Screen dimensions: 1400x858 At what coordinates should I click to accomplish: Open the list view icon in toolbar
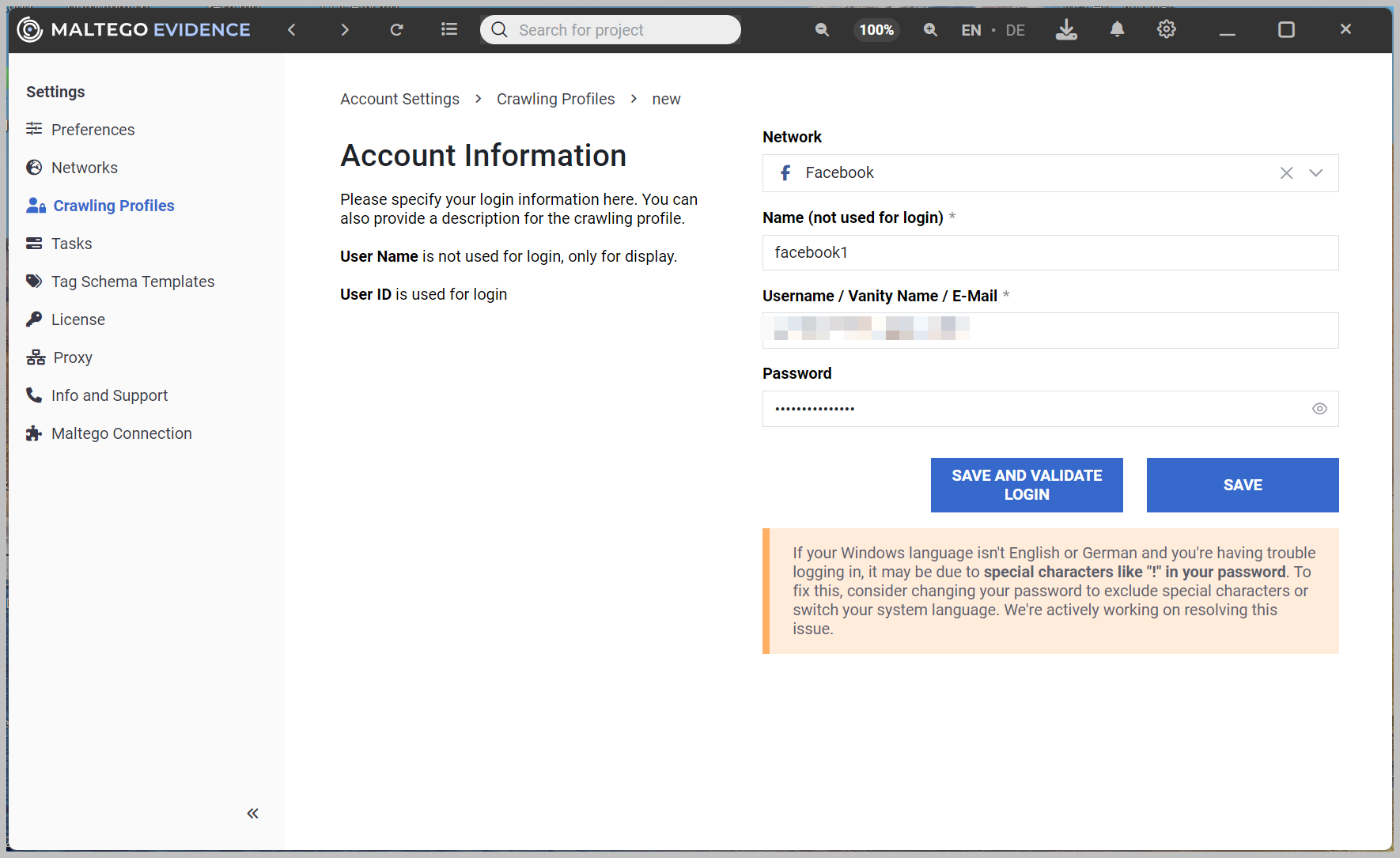[x=449, y=30]
